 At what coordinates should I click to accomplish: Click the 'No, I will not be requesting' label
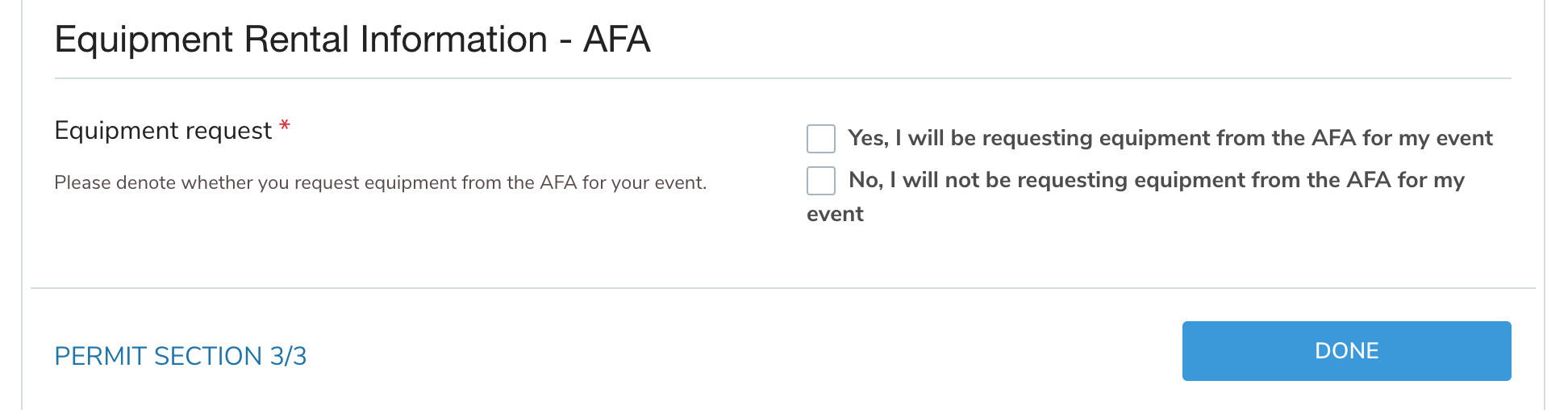coord(1156,180)
